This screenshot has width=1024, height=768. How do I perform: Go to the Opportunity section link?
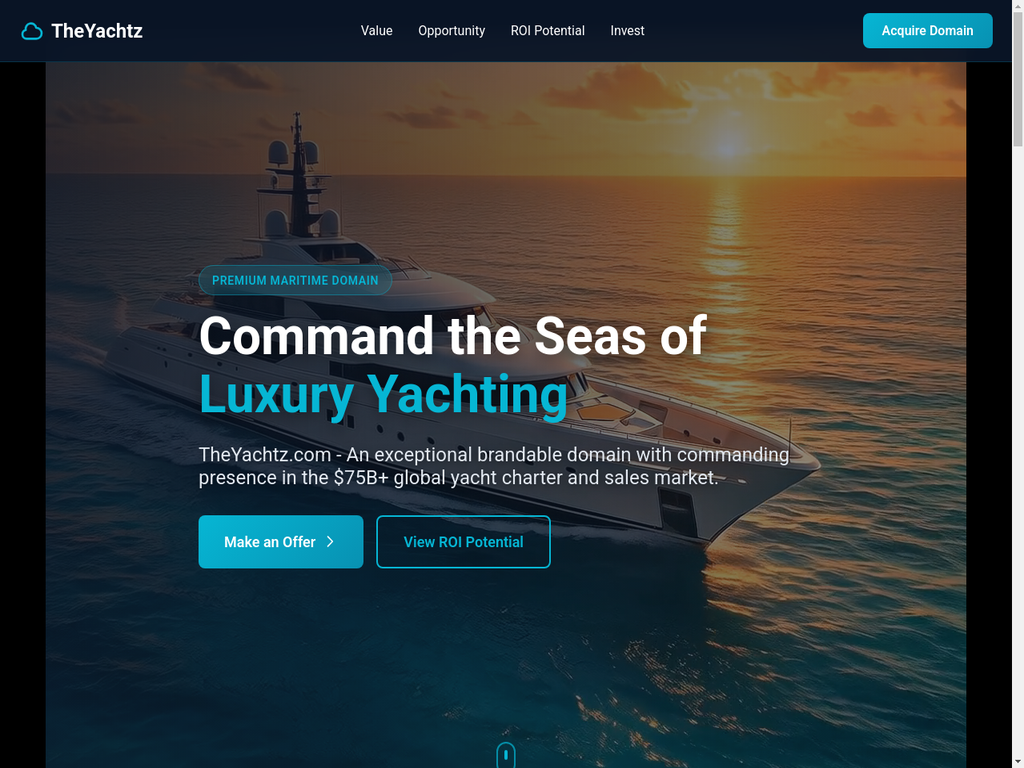point(451,31)
